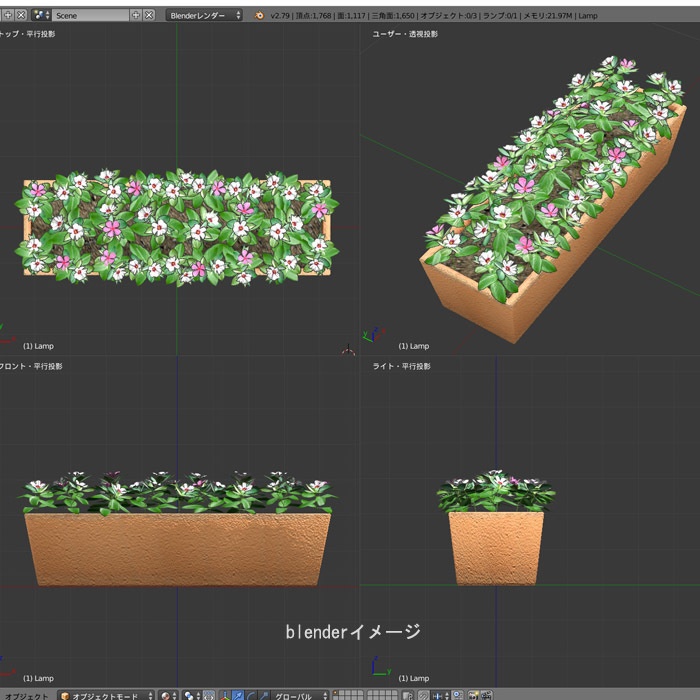The height and width of the screenshot is (700, 700).
Task: Delete the scene with X button
Action: 149,15
